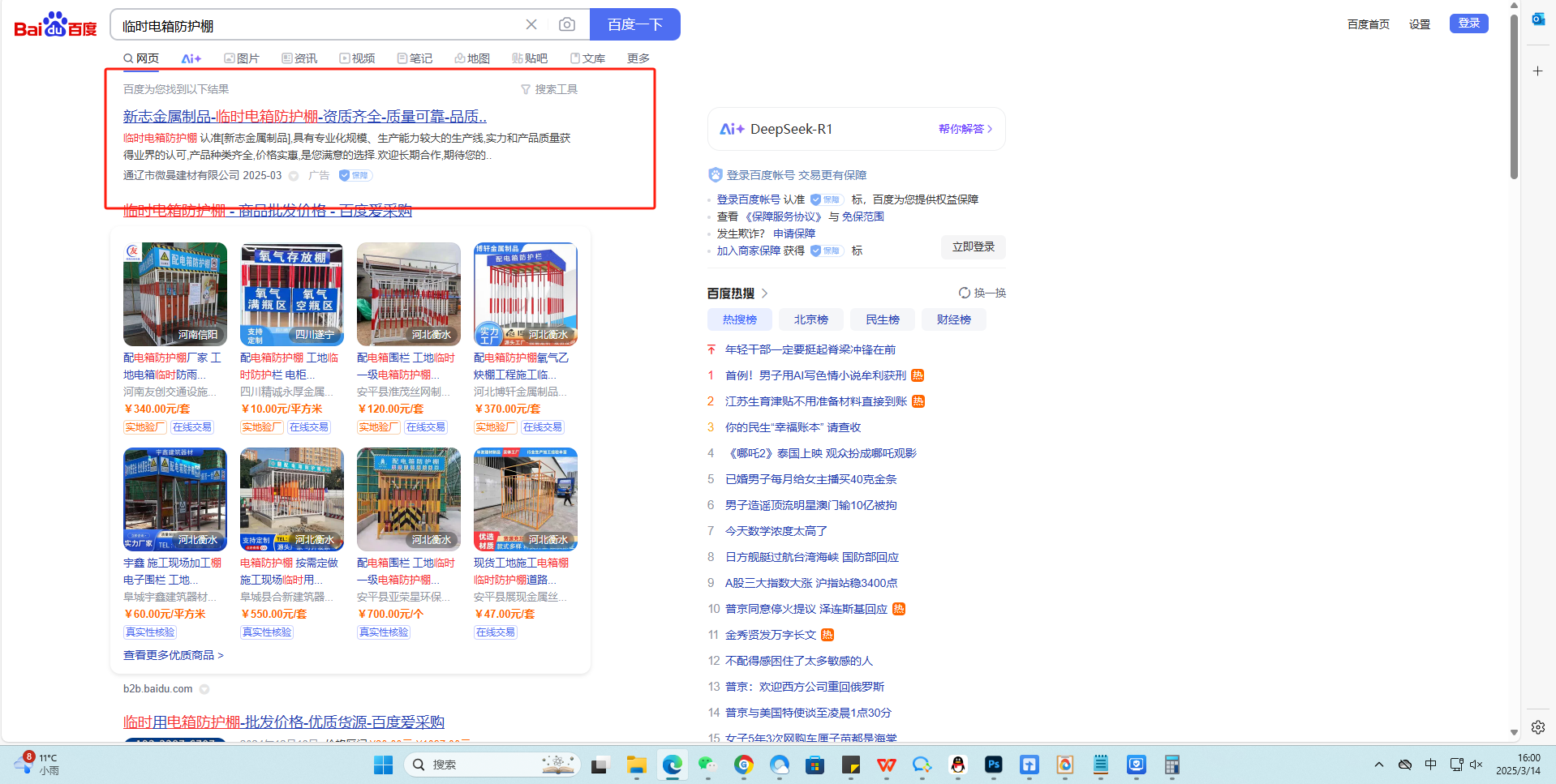The height and width of the screenshot is (784, 1556).
Task: Show hidden system tray icons chevron
Action: (x=1379, y=765)
